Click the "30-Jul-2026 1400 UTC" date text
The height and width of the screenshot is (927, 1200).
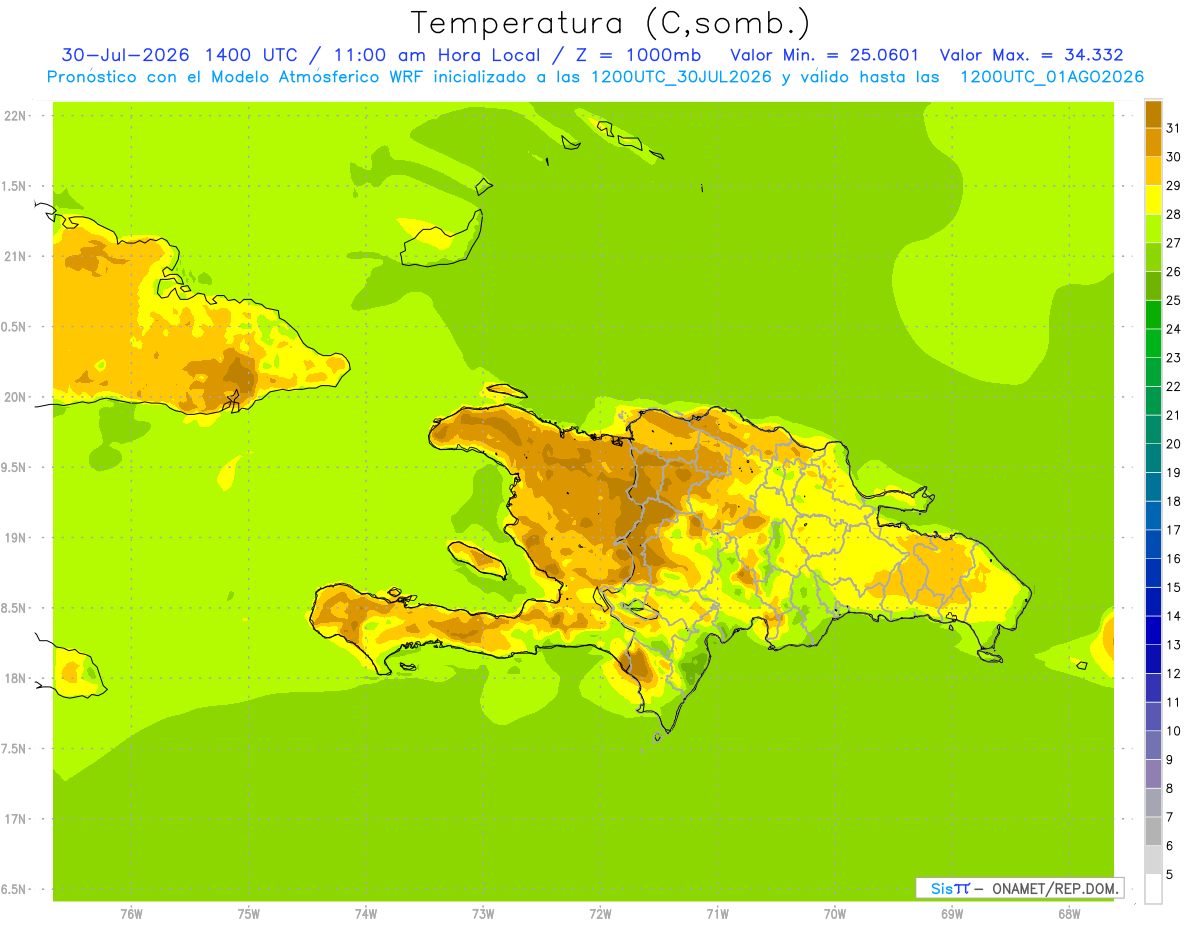point(179,55)
